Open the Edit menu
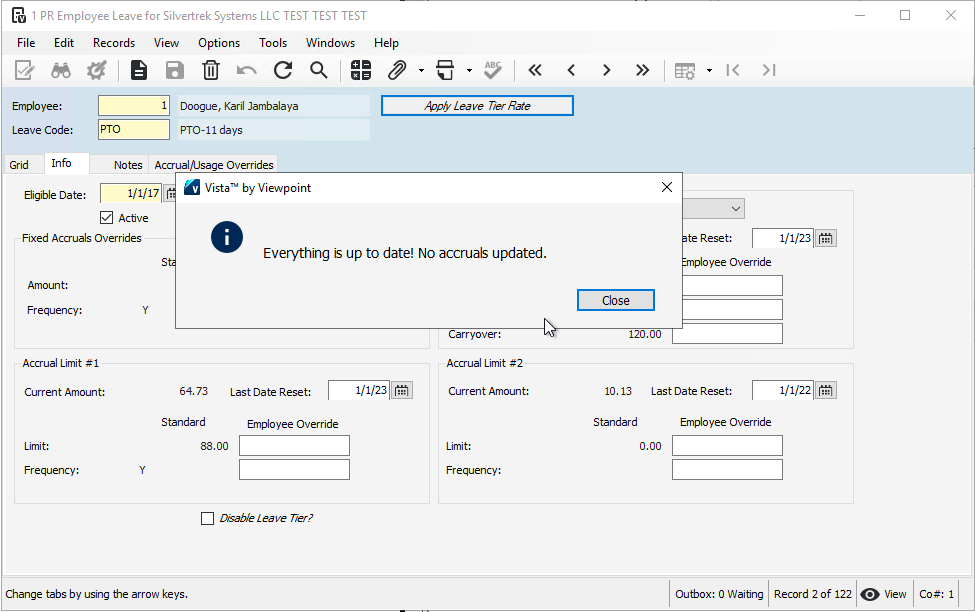Image resolution: width=975 pixels, height=612 pixels. tap(64, 43)
